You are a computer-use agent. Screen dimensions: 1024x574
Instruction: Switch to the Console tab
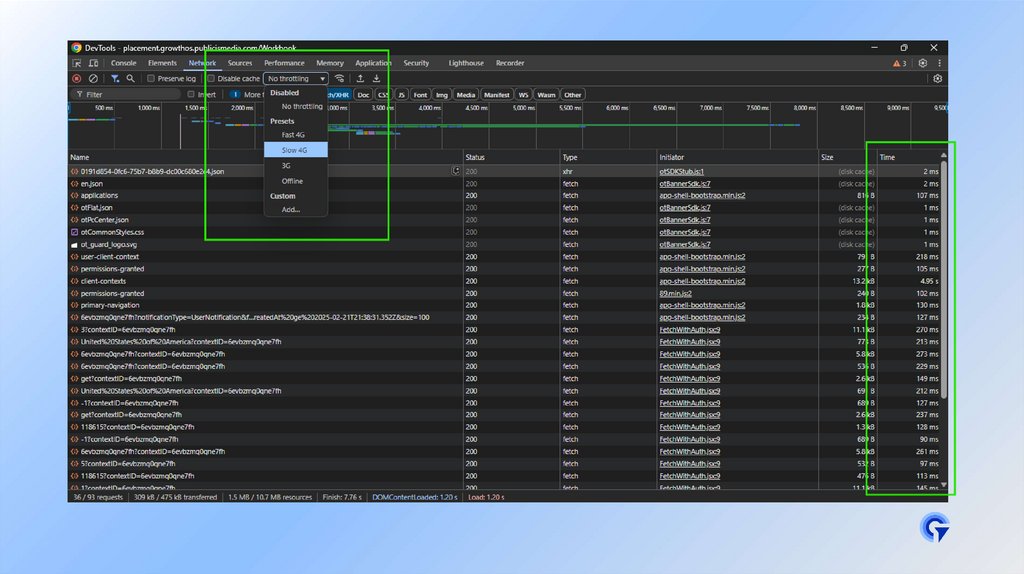[x=124, y=63]
